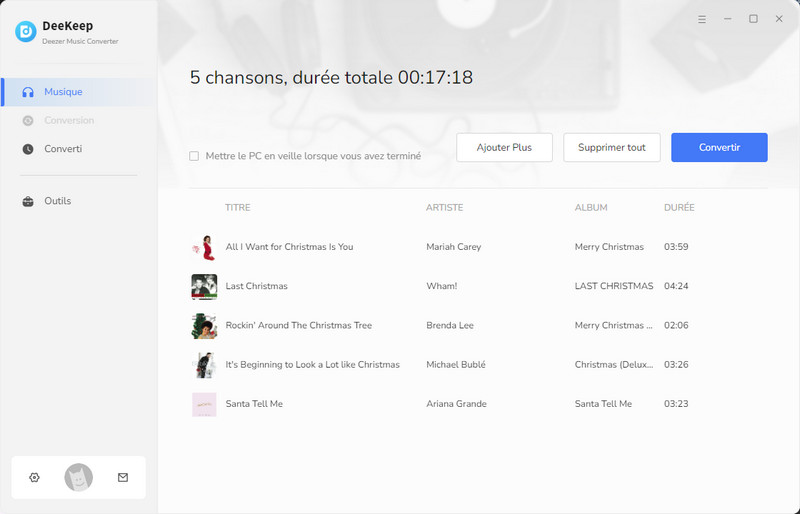The width and height of the screenshot is (800, 514).
Task: Click album Christmas (Delux... cell
Action: coord(614,364)
